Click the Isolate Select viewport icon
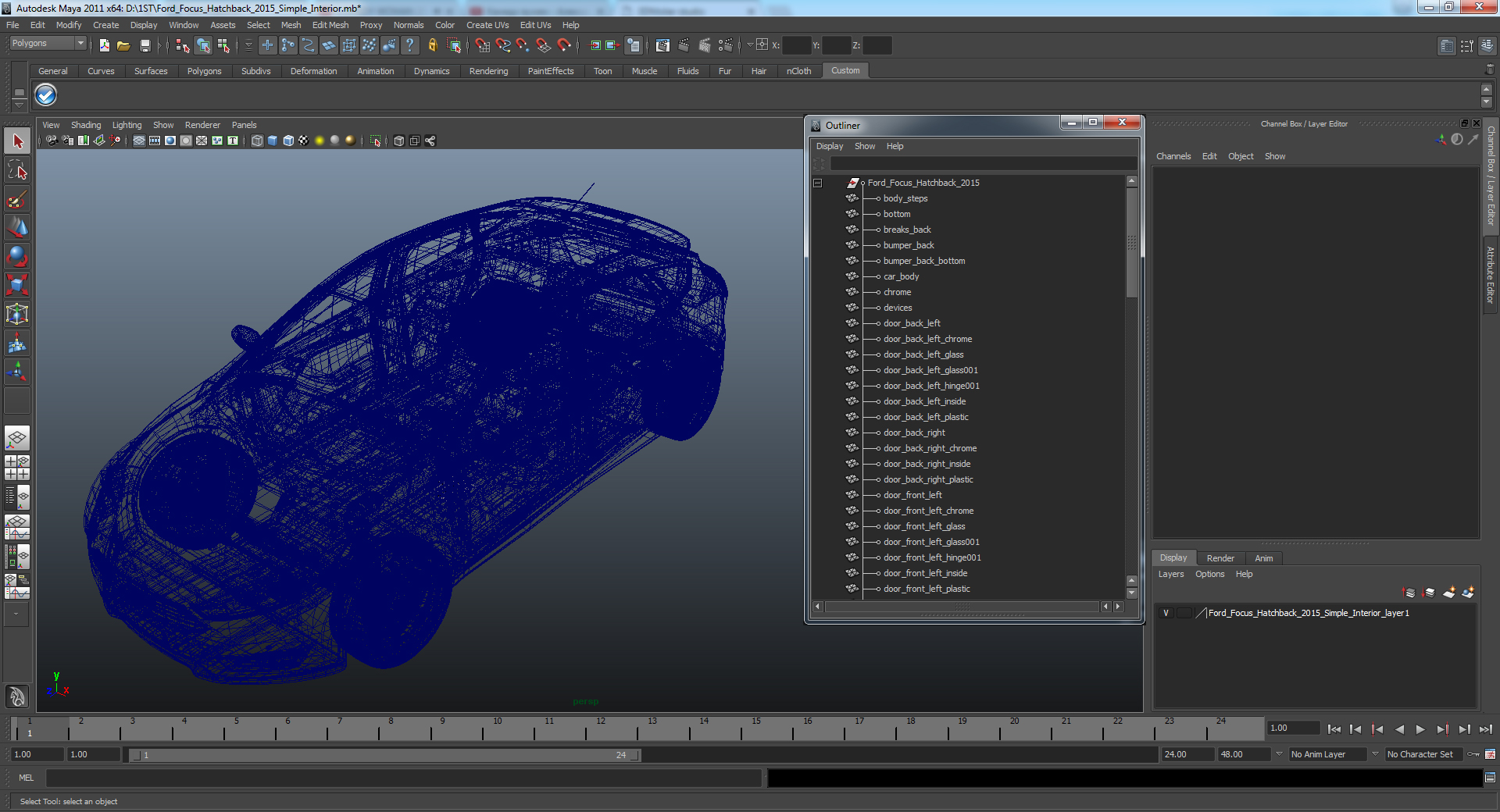Image resolution: width=1500 pixels, height=812 pixels. coord(375,141)
